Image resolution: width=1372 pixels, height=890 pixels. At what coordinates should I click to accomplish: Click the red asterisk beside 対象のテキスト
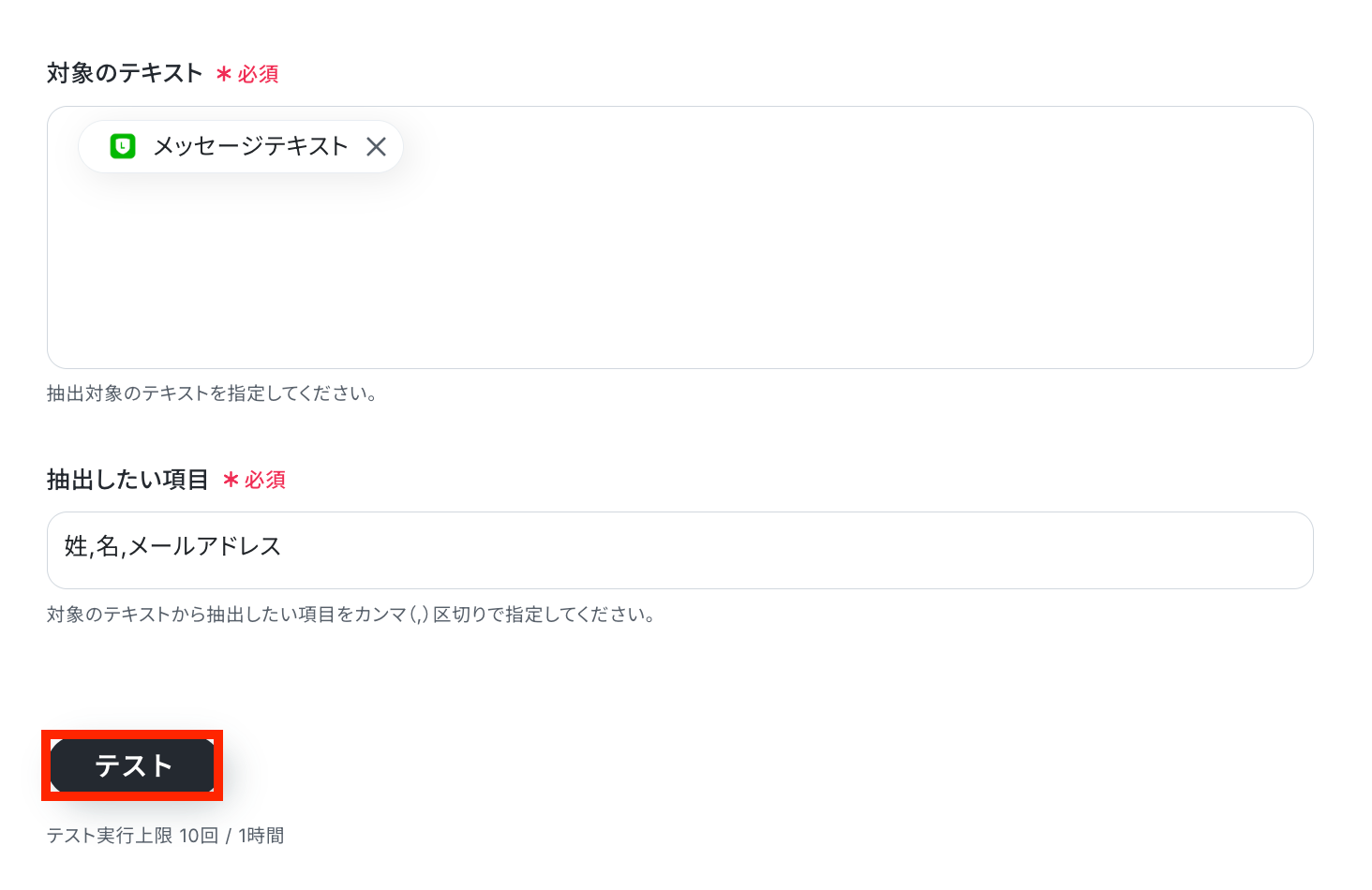pyautogui.click(x=224, y=74)
